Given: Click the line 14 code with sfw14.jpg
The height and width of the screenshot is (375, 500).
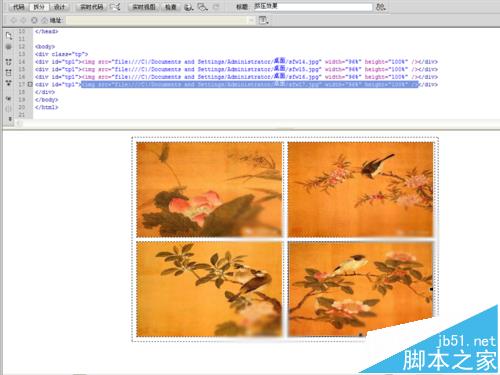Looking at the screenshot, I should (236, 62).
